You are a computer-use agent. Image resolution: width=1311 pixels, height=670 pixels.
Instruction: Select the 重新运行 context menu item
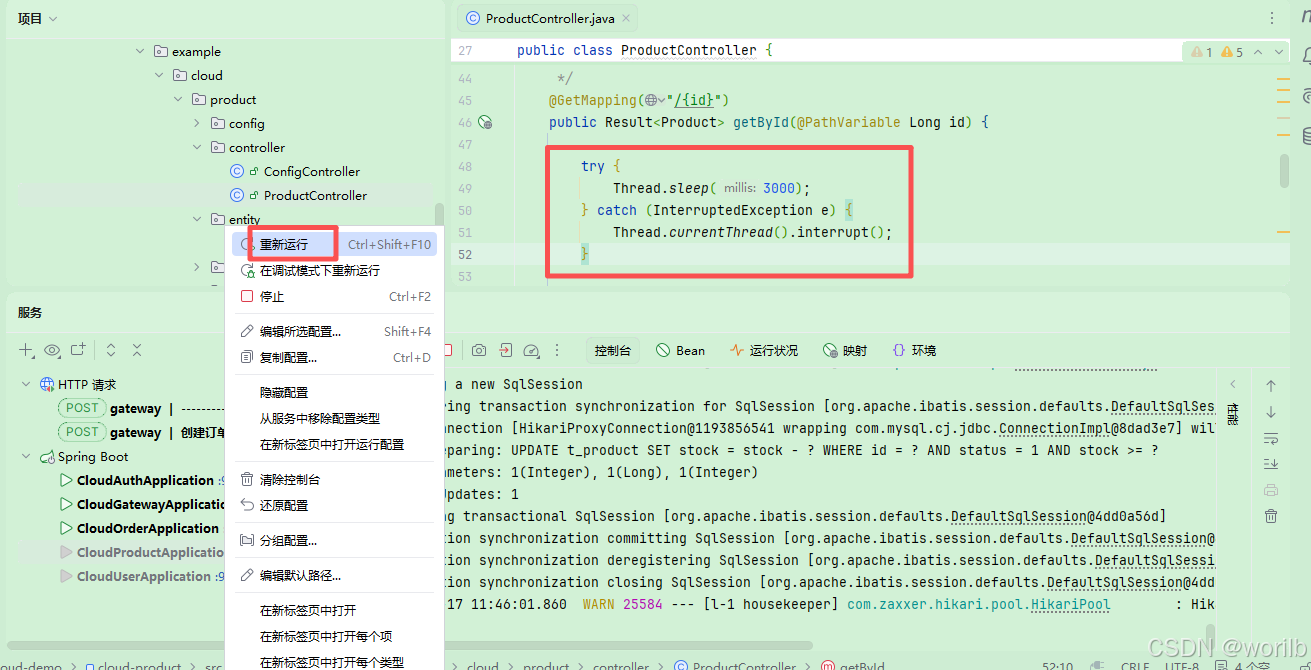pos(334,244)
